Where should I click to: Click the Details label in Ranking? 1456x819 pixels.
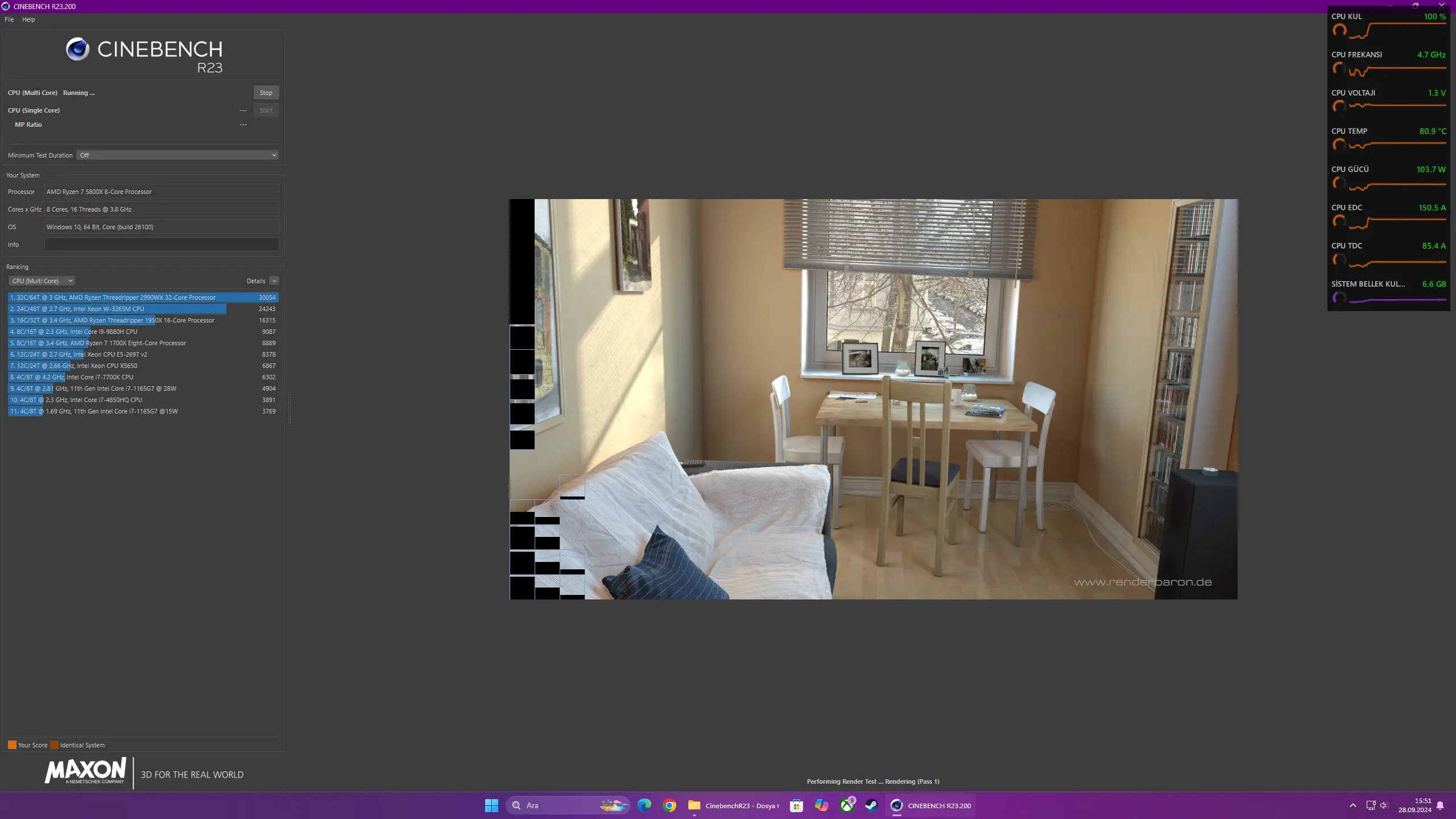(x=256, y=281)
